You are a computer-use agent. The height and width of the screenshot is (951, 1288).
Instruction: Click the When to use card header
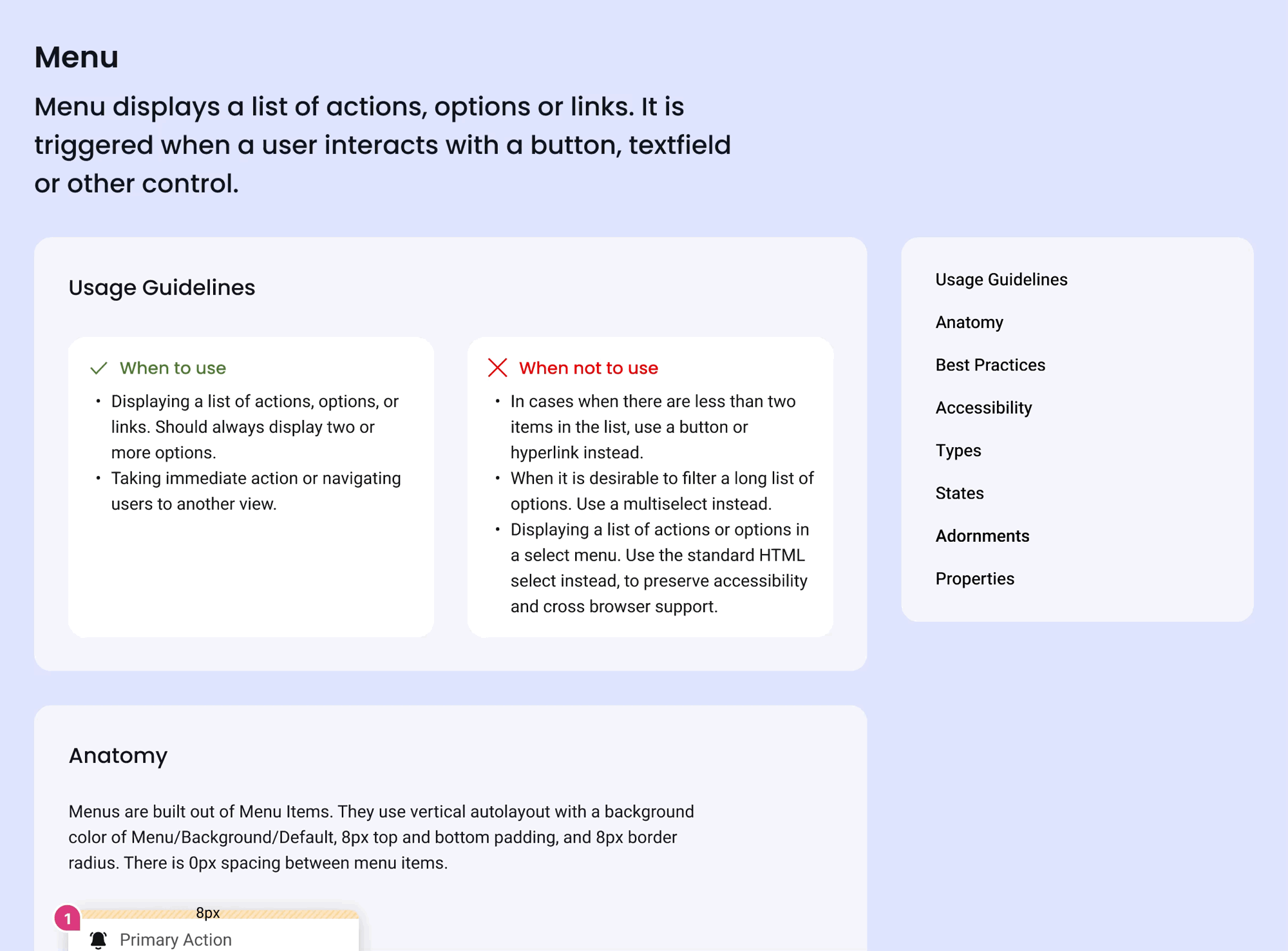tap(173, 368)
